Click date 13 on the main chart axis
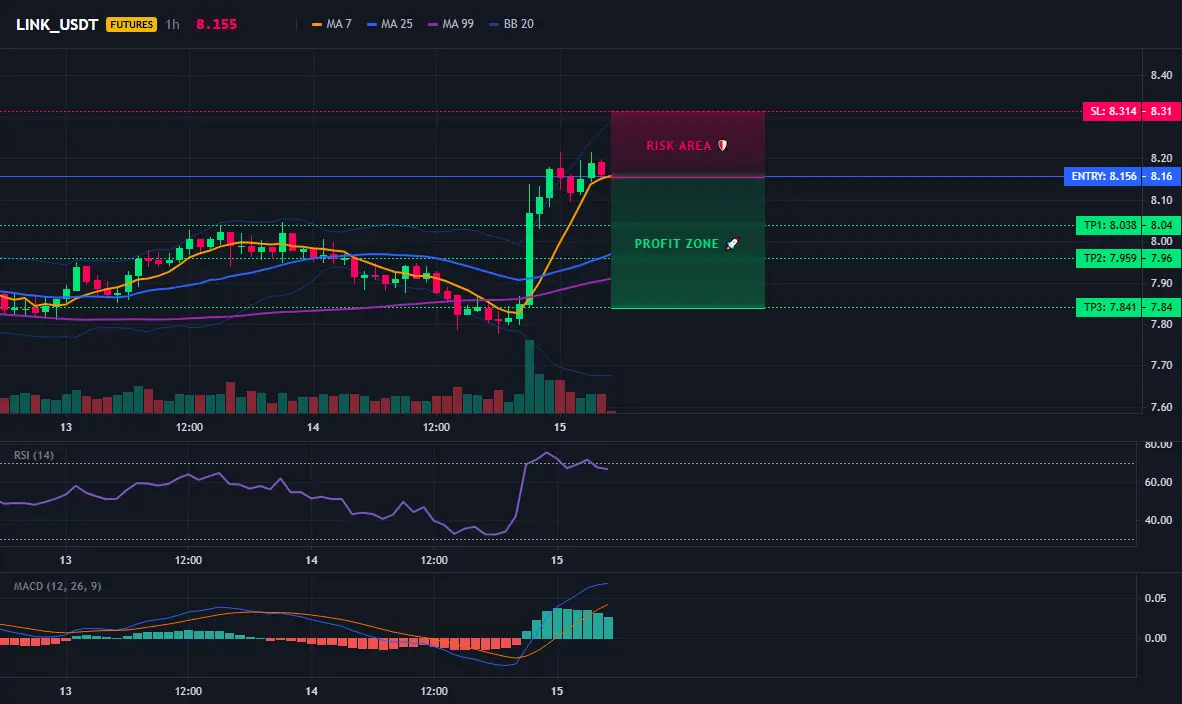The image size is (1182, 704). coord(66,427)
